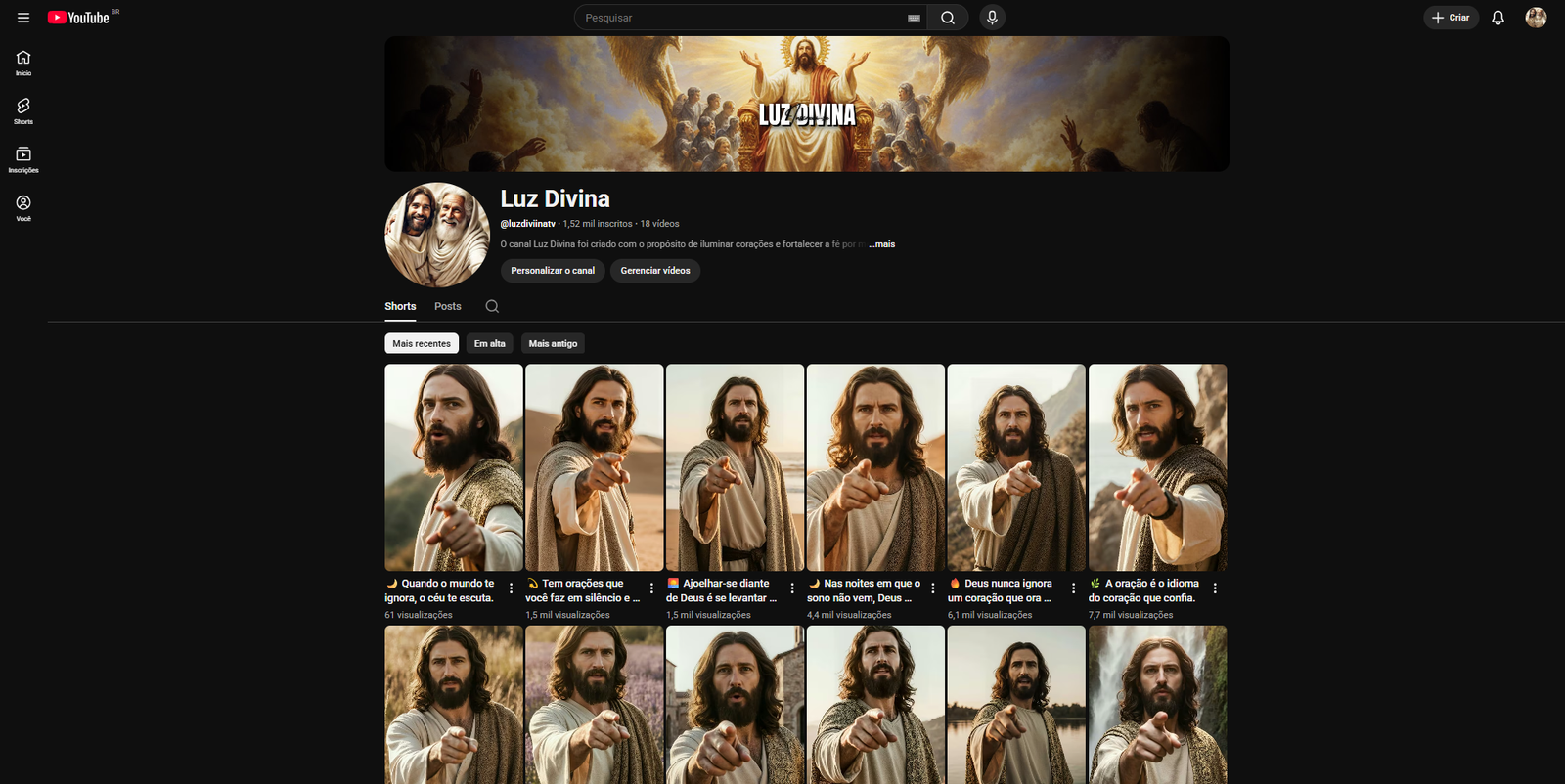The width and height of the screenshot is (1565, 784).
Task: Click '6,1 mil visualizações' text
Action: tap(990, 615)
